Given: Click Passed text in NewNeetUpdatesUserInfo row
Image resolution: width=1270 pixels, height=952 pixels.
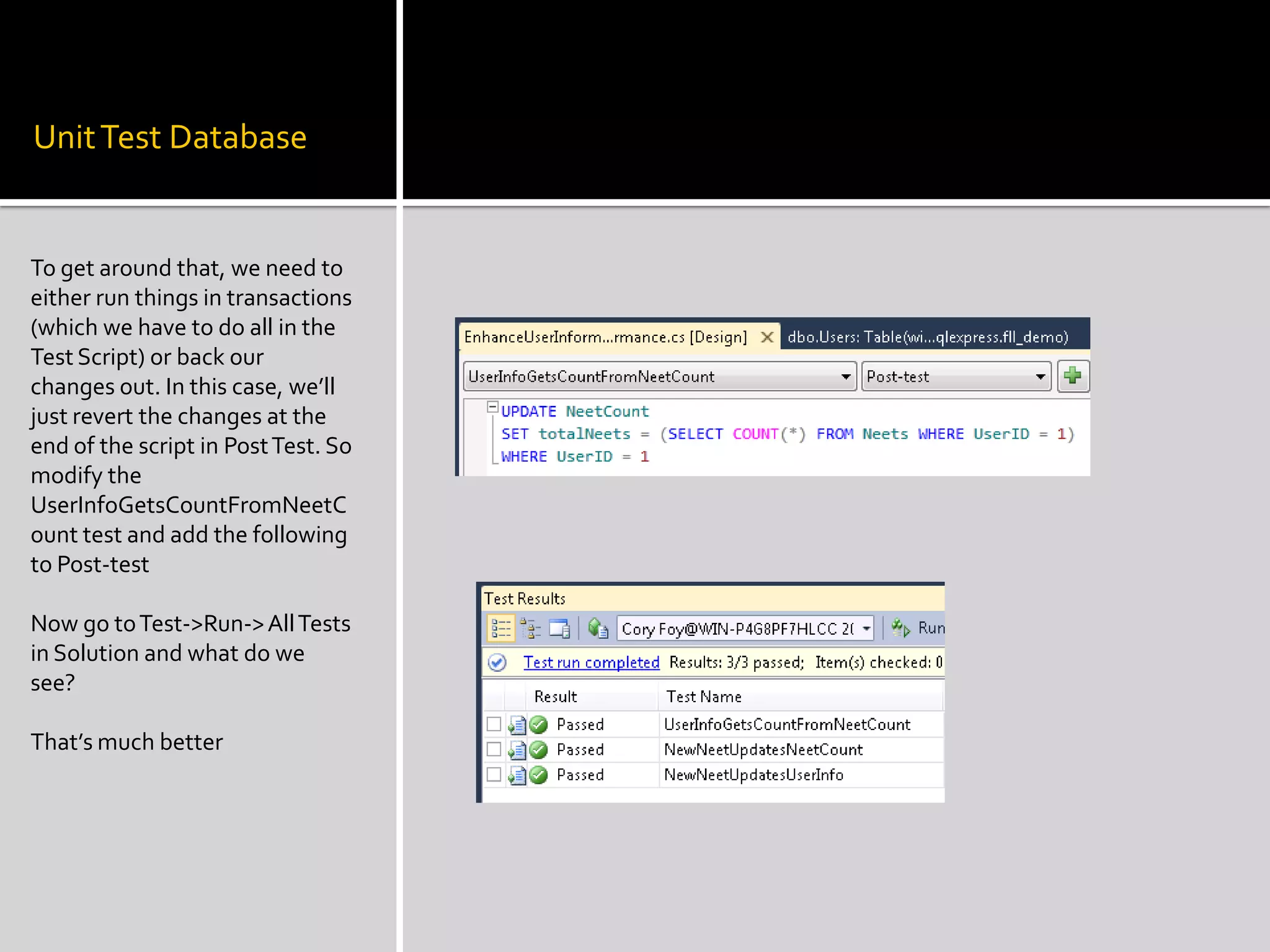Looking at the screenshot, I should [580, 775].
